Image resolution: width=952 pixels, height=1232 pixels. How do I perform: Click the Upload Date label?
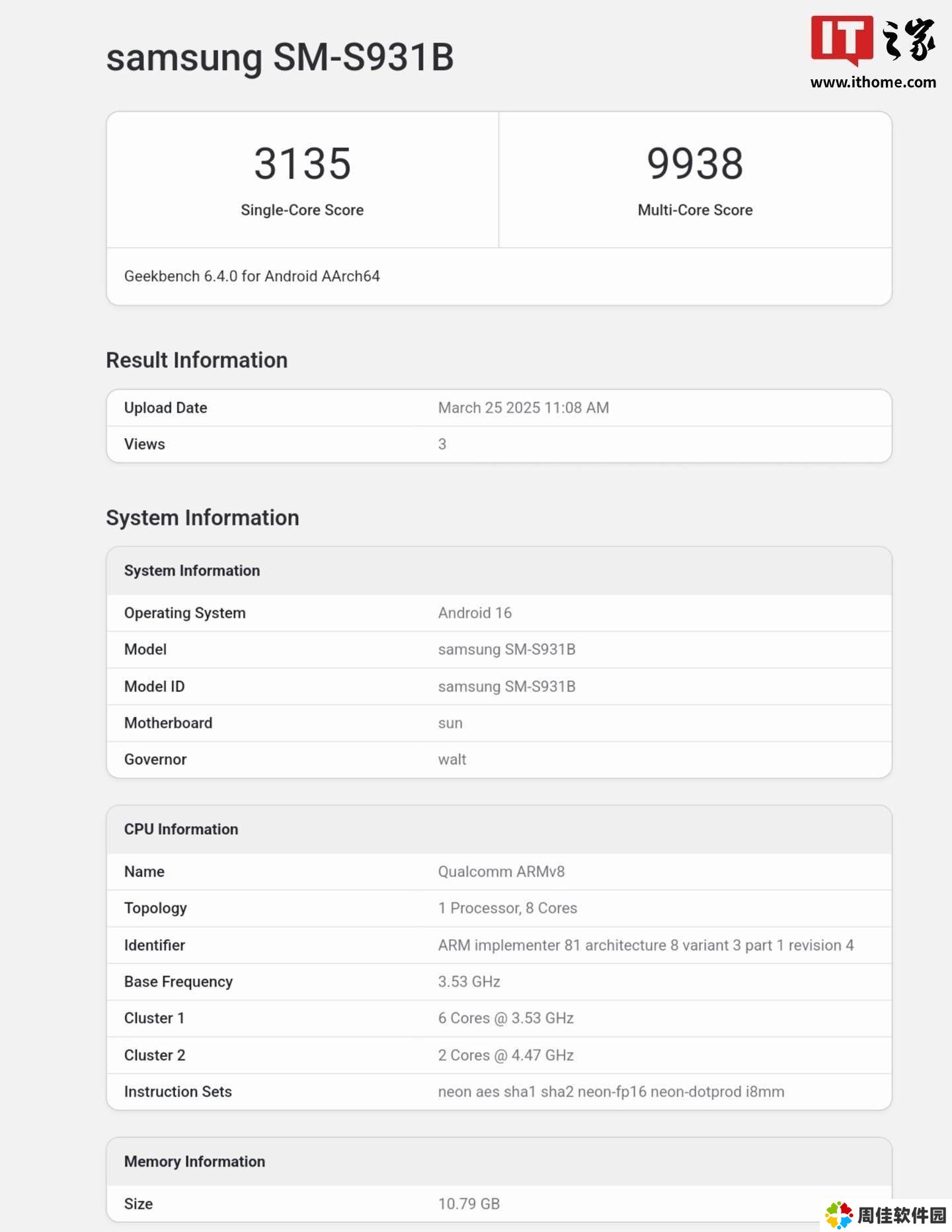click(x=166, y=408)
